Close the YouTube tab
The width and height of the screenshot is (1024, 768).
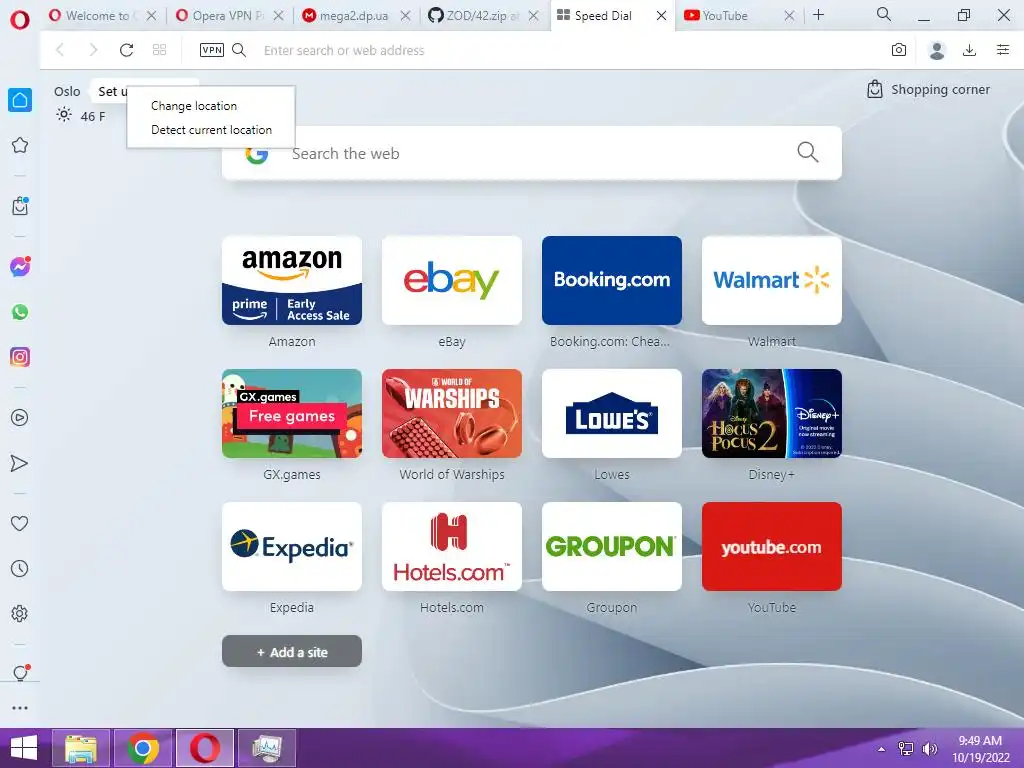coord(790,16)
